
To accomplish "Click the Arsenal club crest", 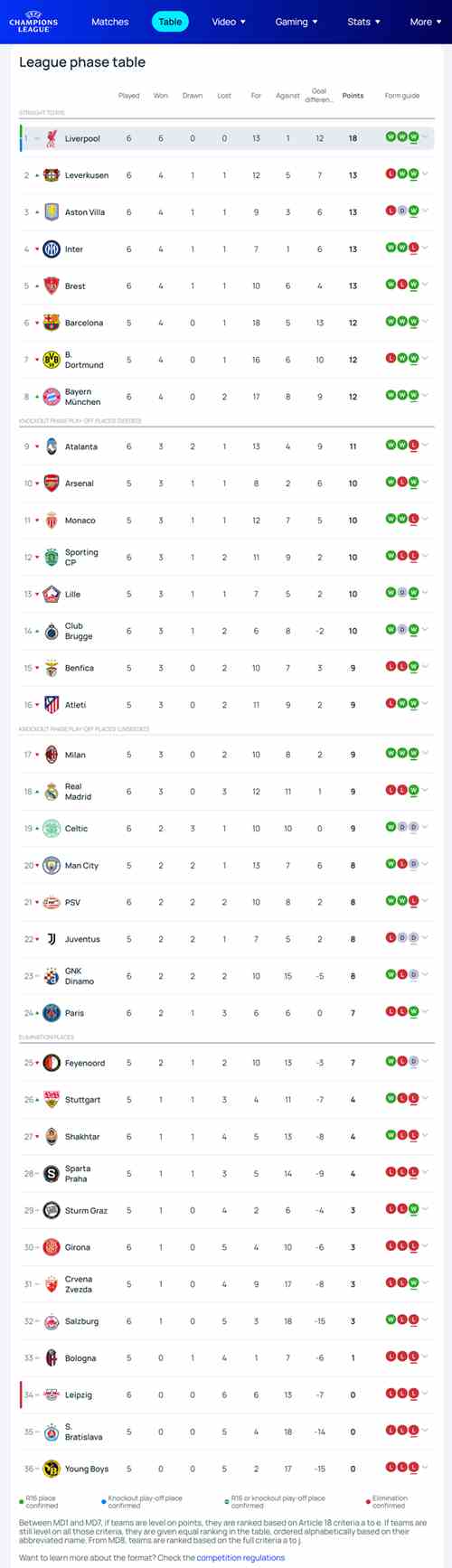I will click(52, 484).
